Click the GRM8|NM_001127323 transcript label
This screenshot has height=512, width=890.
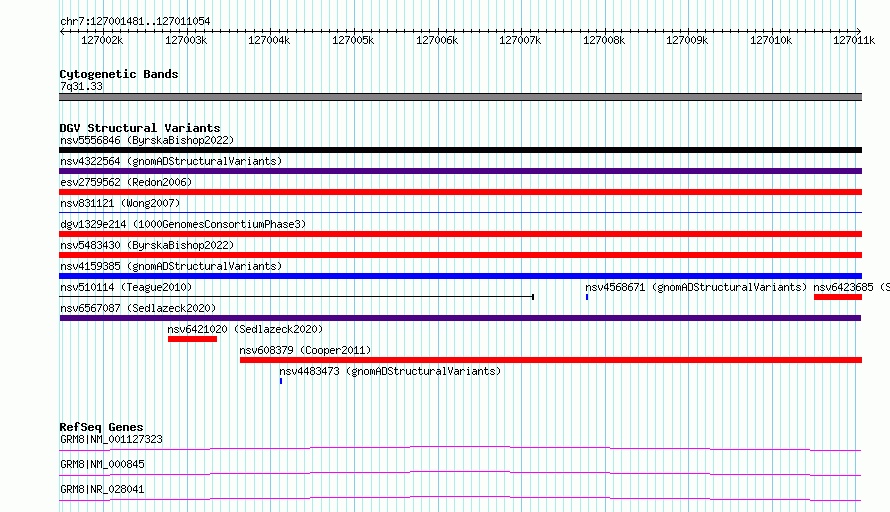click(111, 439)
